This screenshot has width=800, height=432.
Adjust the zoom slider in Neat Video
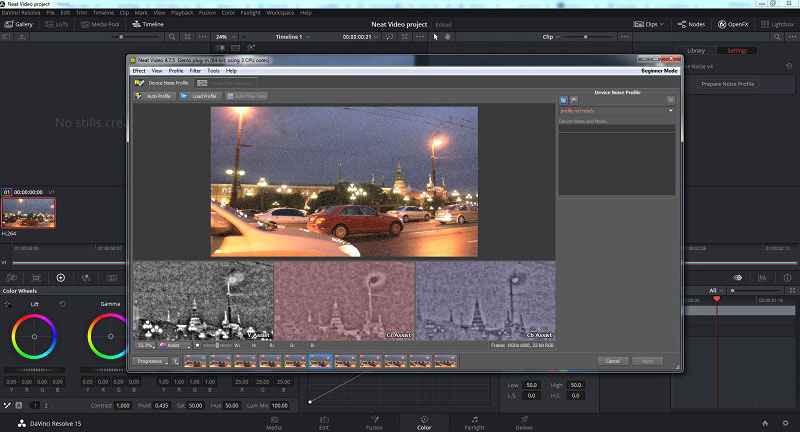(x=217, y=345)
